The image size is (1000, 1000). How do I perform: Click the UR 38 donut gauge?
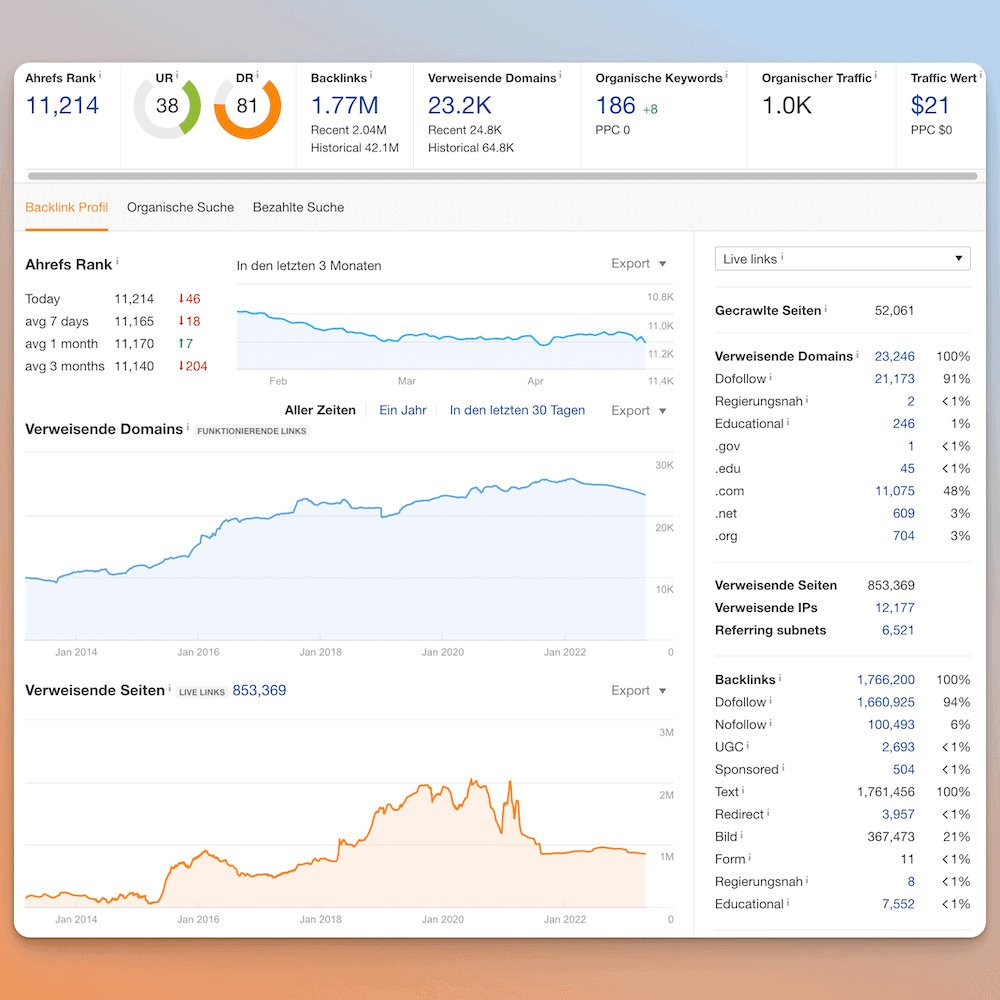(167, 106)
